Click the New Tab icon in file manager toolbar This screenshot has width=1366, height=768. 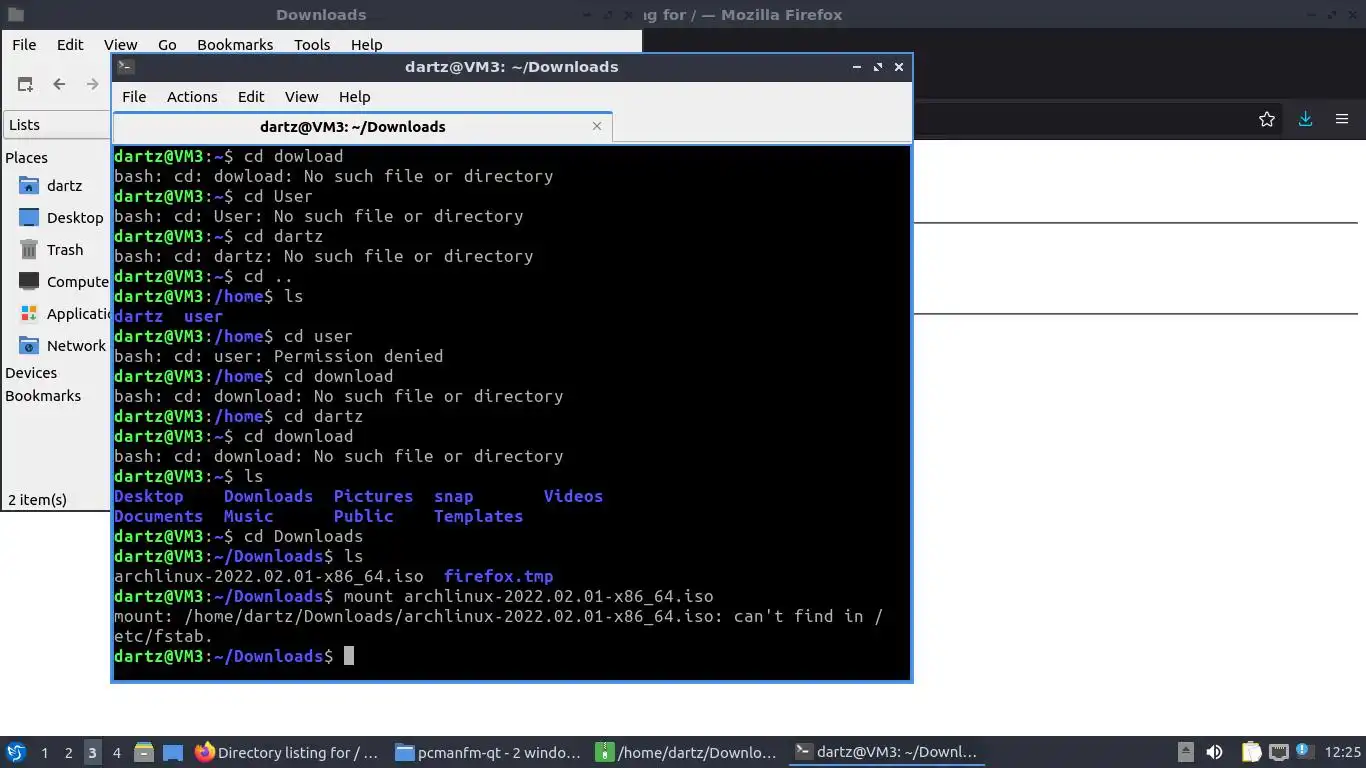pos(25,85)
